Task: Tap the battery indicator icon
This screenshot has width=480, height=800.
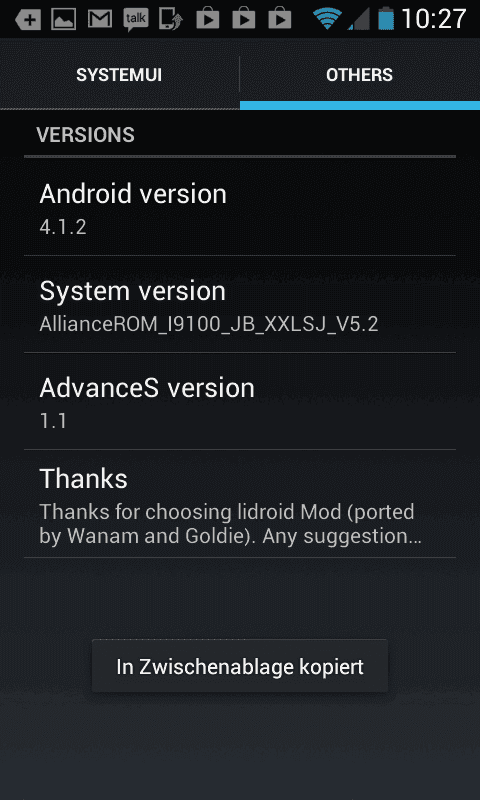Action: [386, 19]
